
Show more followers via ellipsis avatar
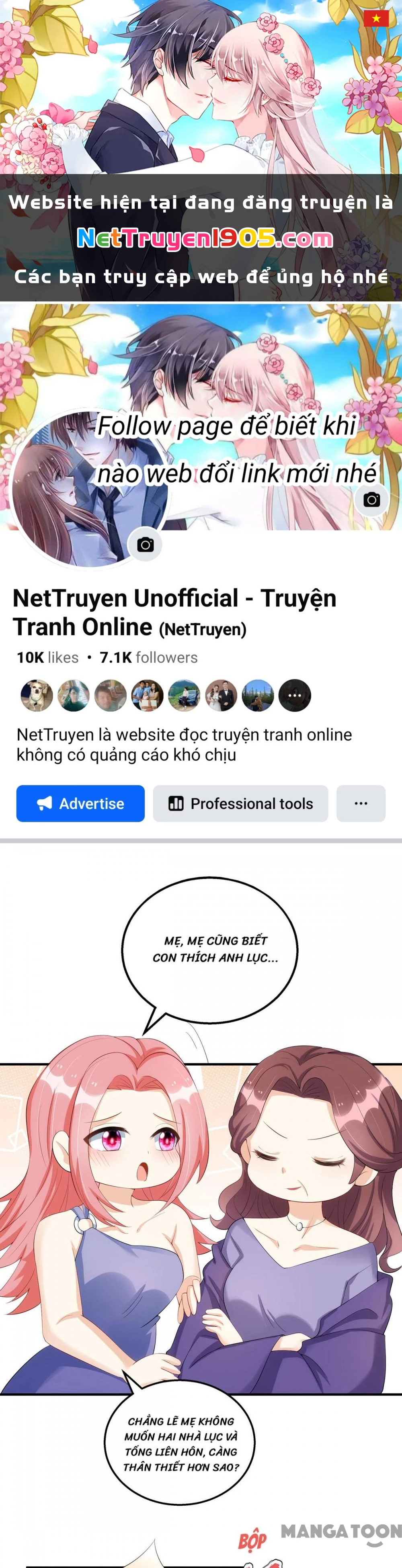point(295,695)
